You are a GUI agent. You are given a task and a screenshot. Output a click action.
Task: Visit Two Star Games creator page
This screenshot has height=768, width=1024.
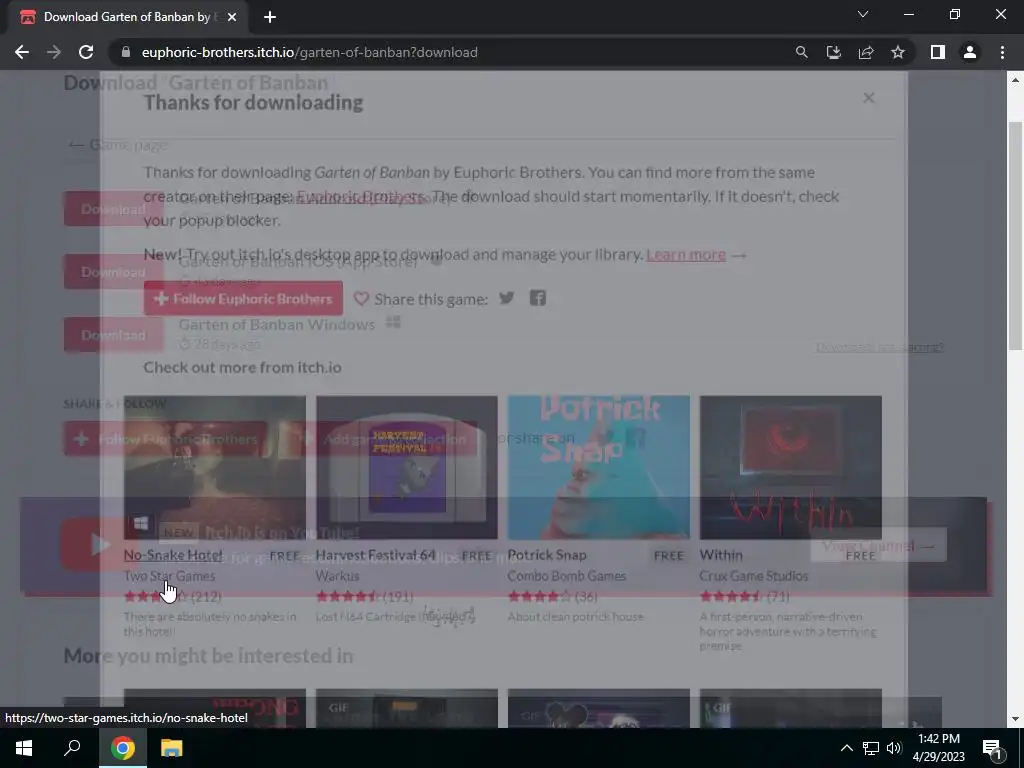pyautogui.click(x=169, y=576)
